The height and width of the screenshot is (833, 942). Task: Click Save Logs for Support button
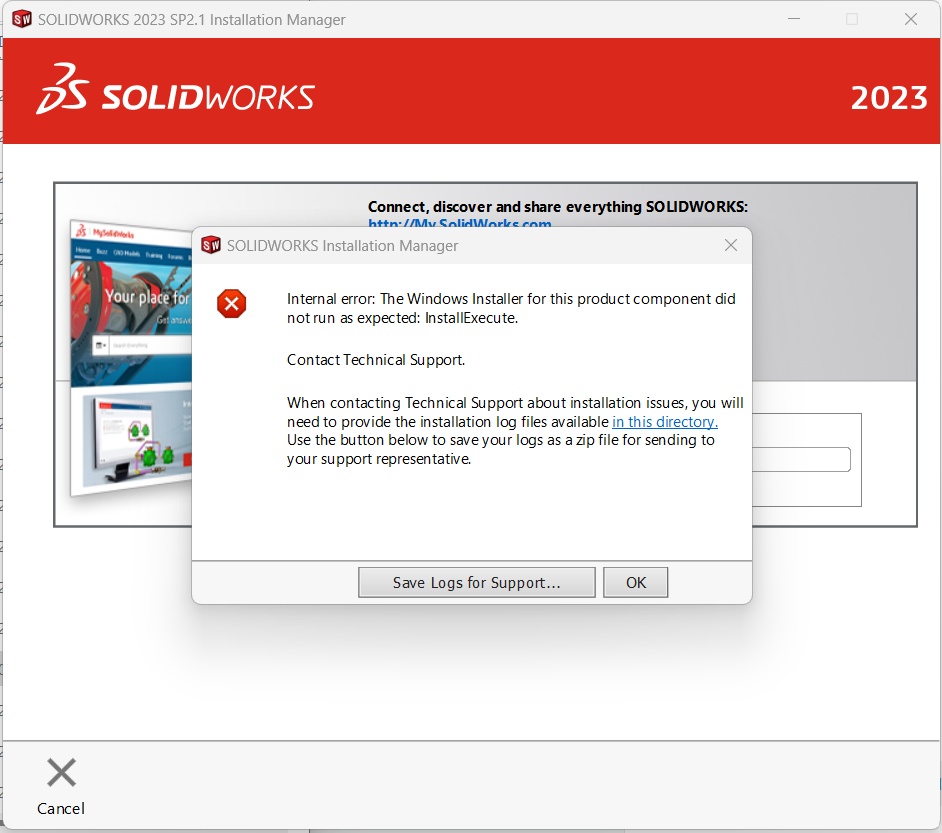476,582
